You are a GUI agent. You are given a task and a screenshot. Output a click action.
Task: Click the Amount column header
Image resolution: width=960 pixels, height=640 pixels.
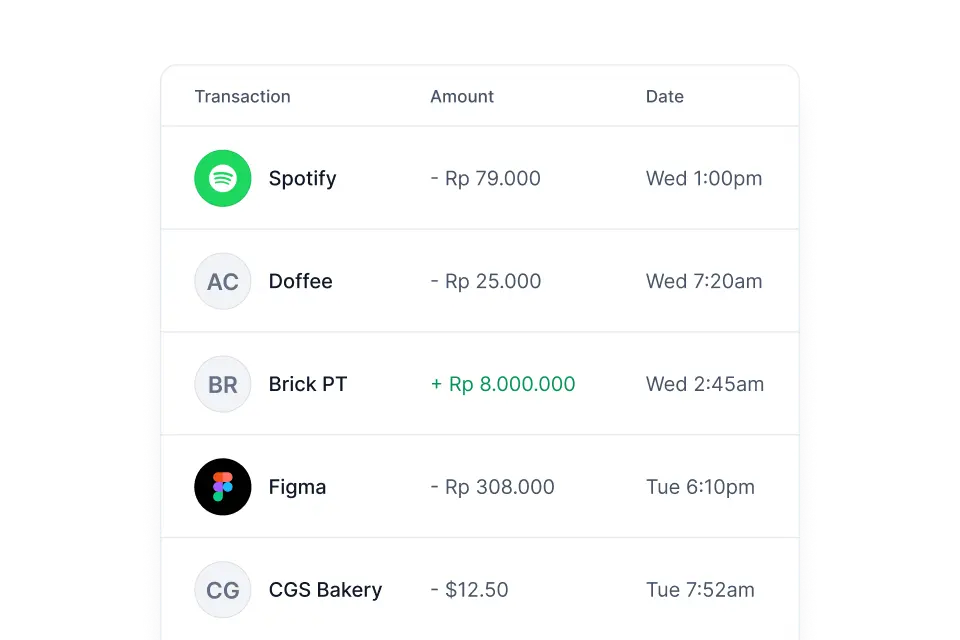(461, 96)
